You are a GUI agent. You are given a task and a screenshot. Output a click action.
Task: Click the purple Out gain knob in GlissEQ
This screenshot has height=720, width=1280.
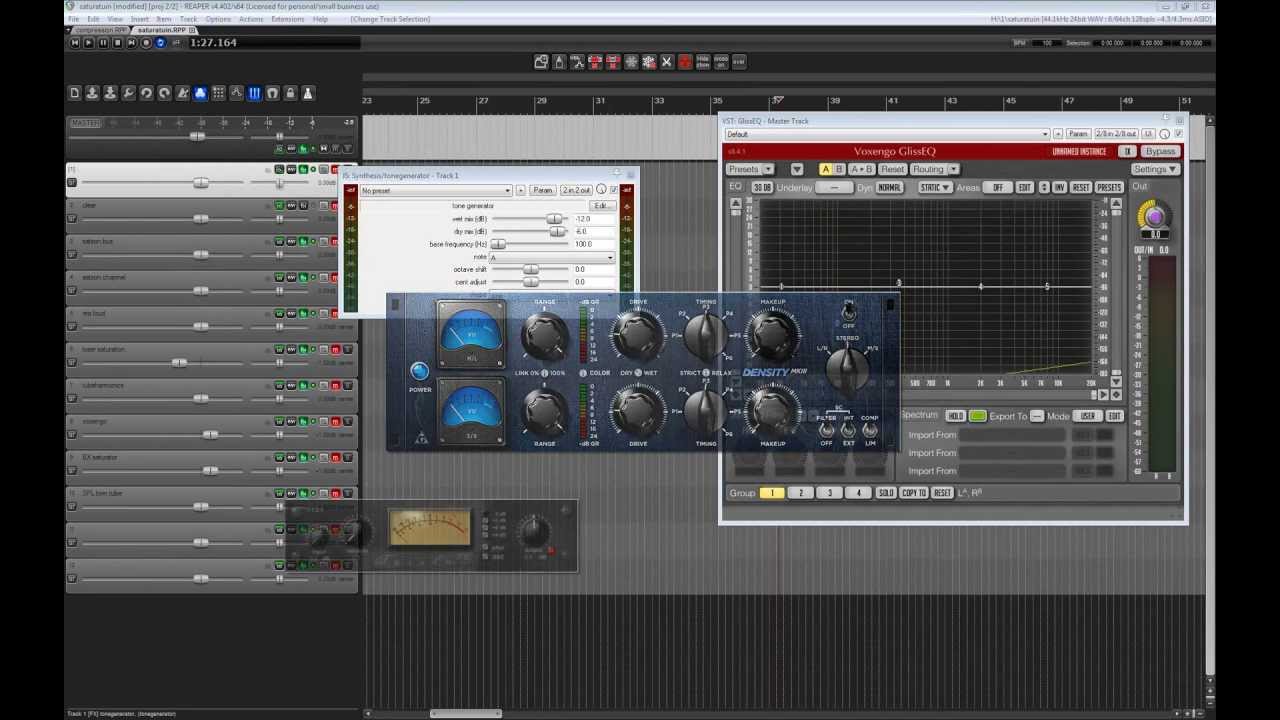(x=1155, y=215)
